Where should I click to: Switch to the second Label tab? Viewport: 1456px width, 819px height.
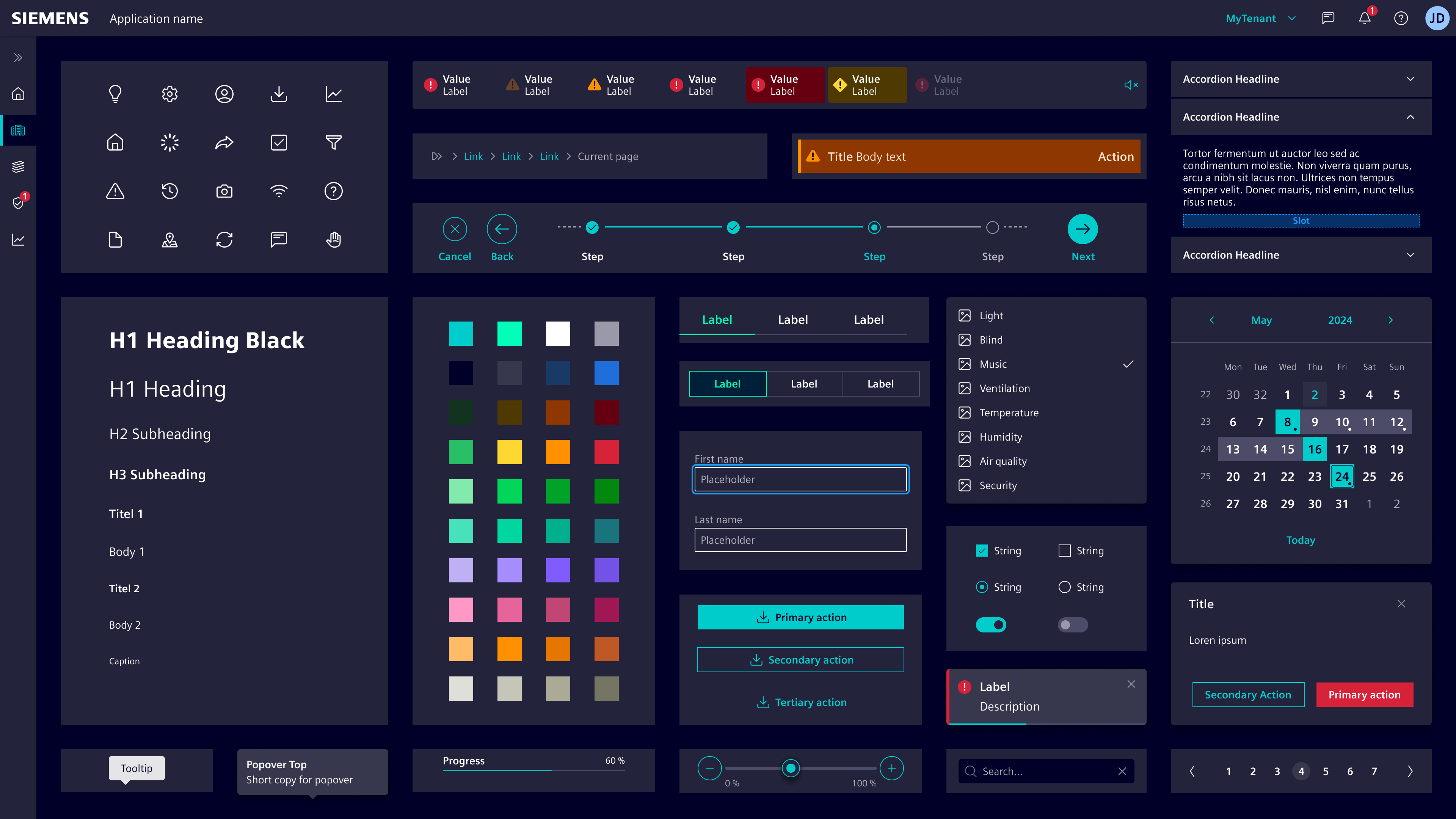tap(792, 319)
